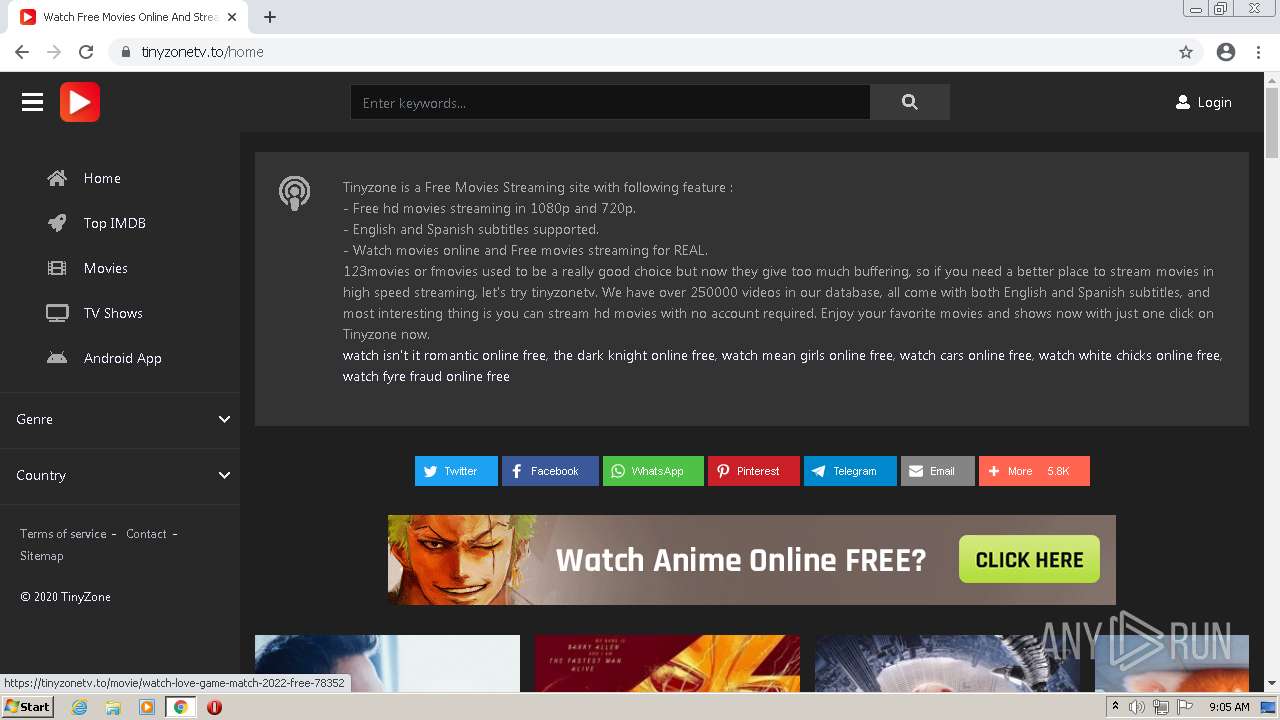Click the Windows Start button
This screenshot has width=1280, height=720.
(27, 707)
